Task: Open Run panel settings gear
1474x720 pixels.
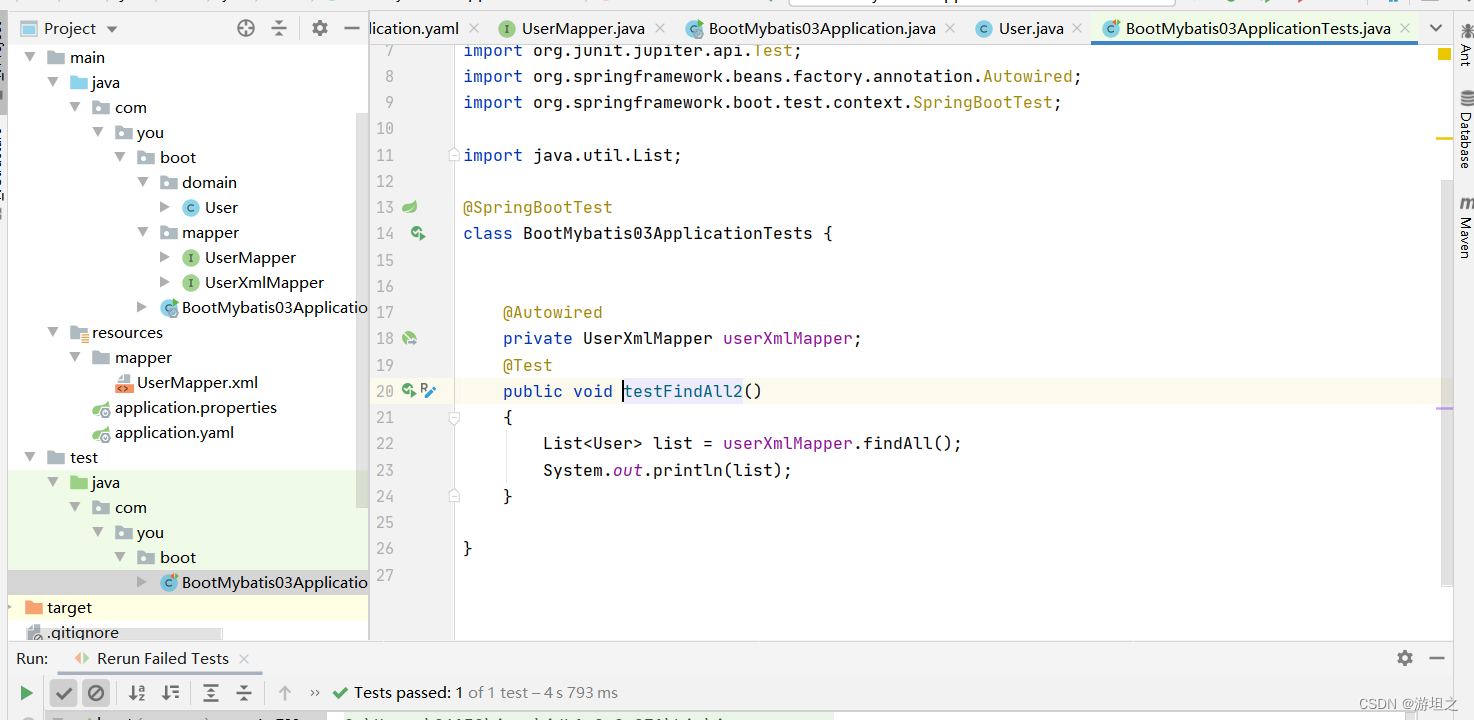Action: click(1405, 658)
